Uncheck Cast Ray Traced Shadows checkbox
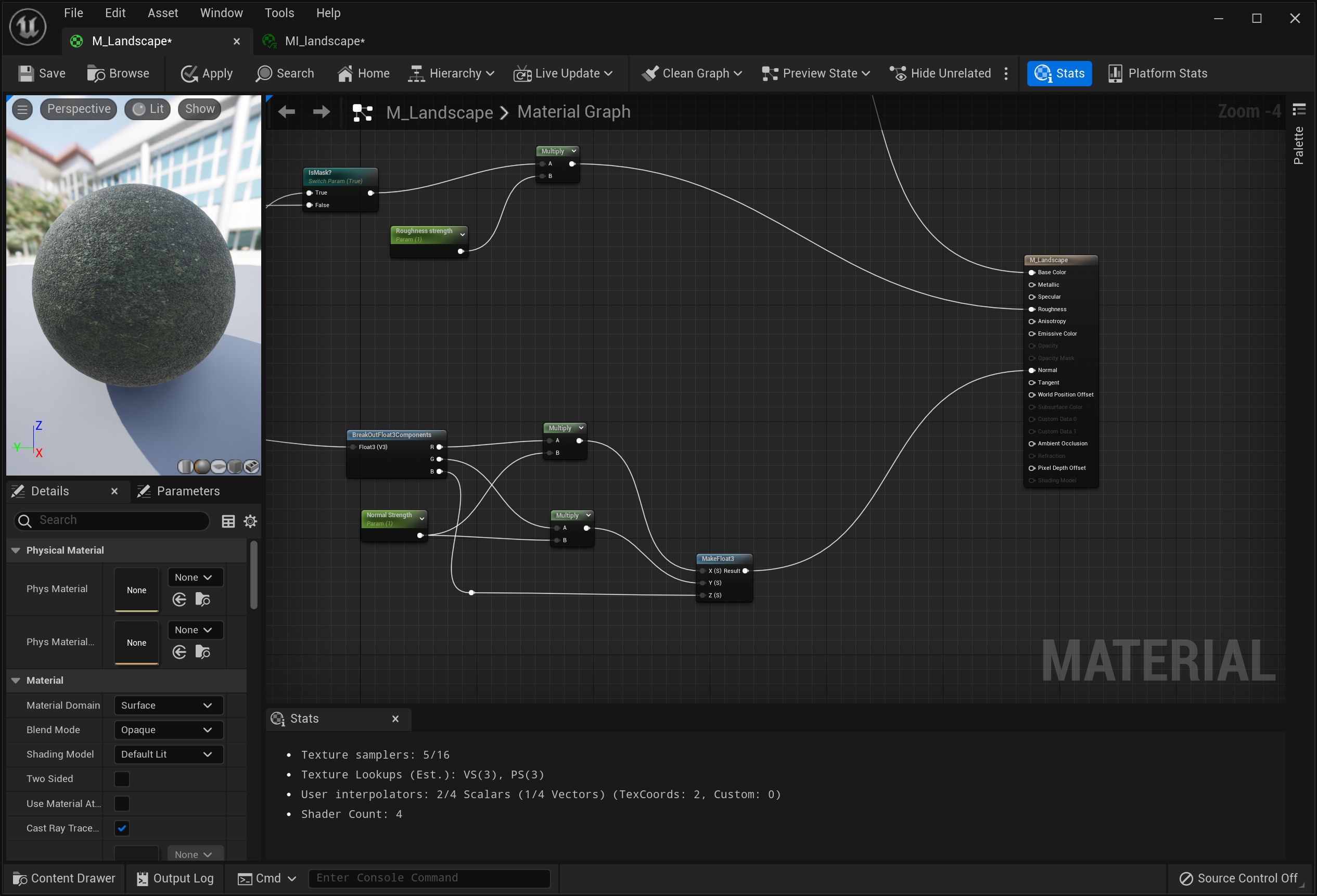 (122, 828)
